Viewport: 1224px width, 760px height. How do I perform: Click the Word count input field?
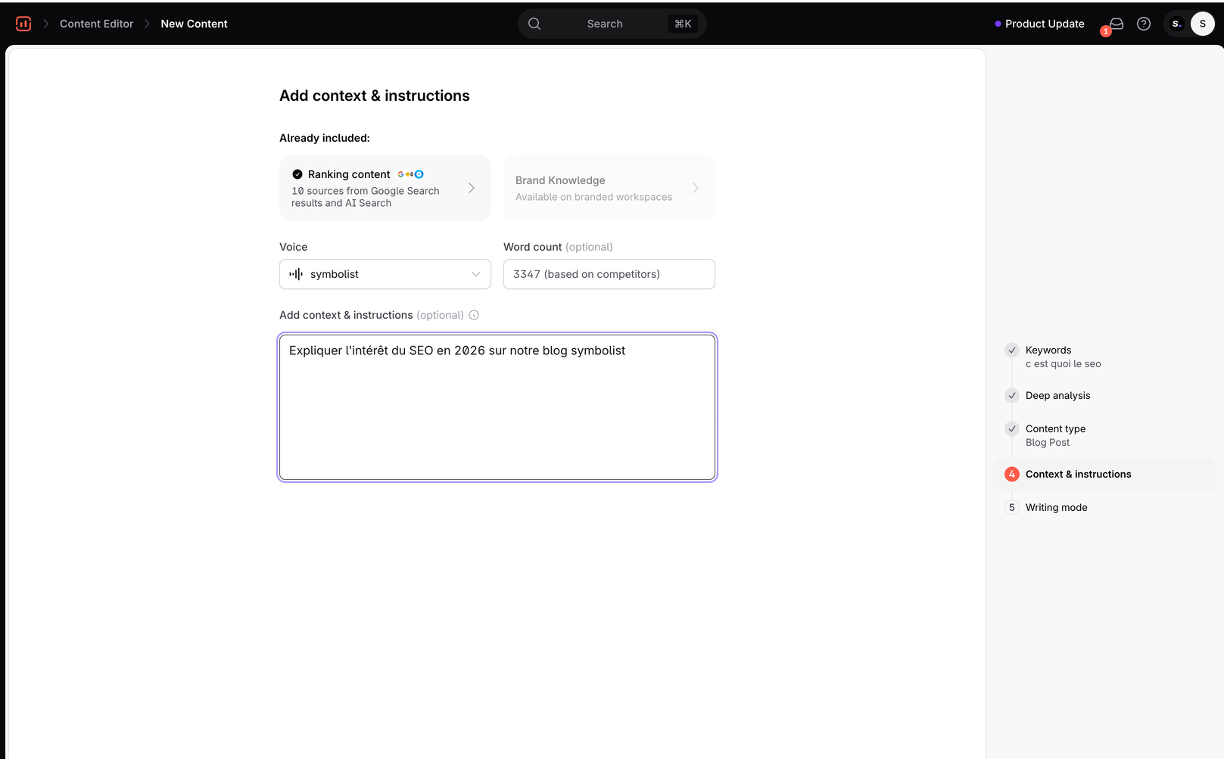click(x=608, y=274)
